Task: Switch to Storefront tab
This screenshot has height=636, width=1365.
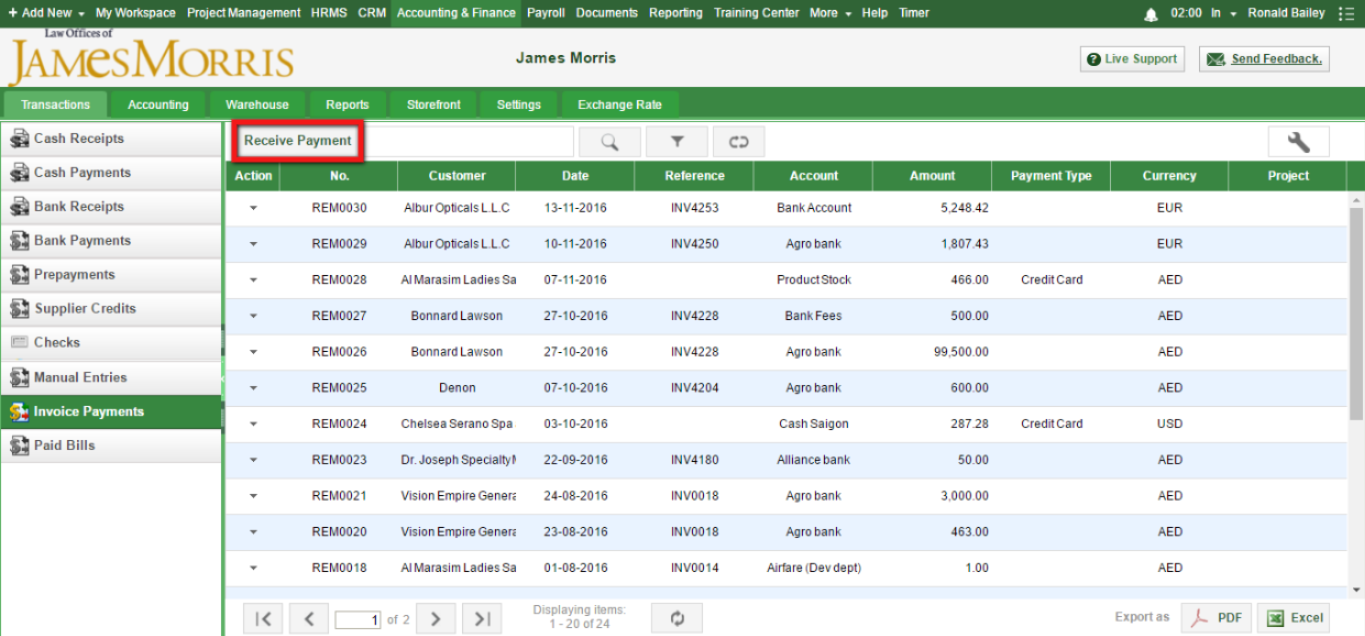Action: [434, 105]
